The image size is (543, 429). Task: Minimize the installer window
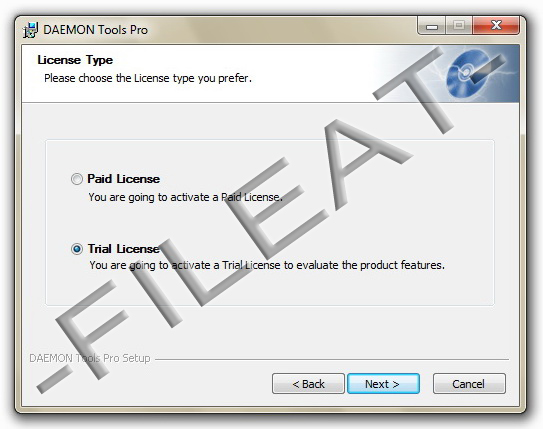click(x=431, y=26)
